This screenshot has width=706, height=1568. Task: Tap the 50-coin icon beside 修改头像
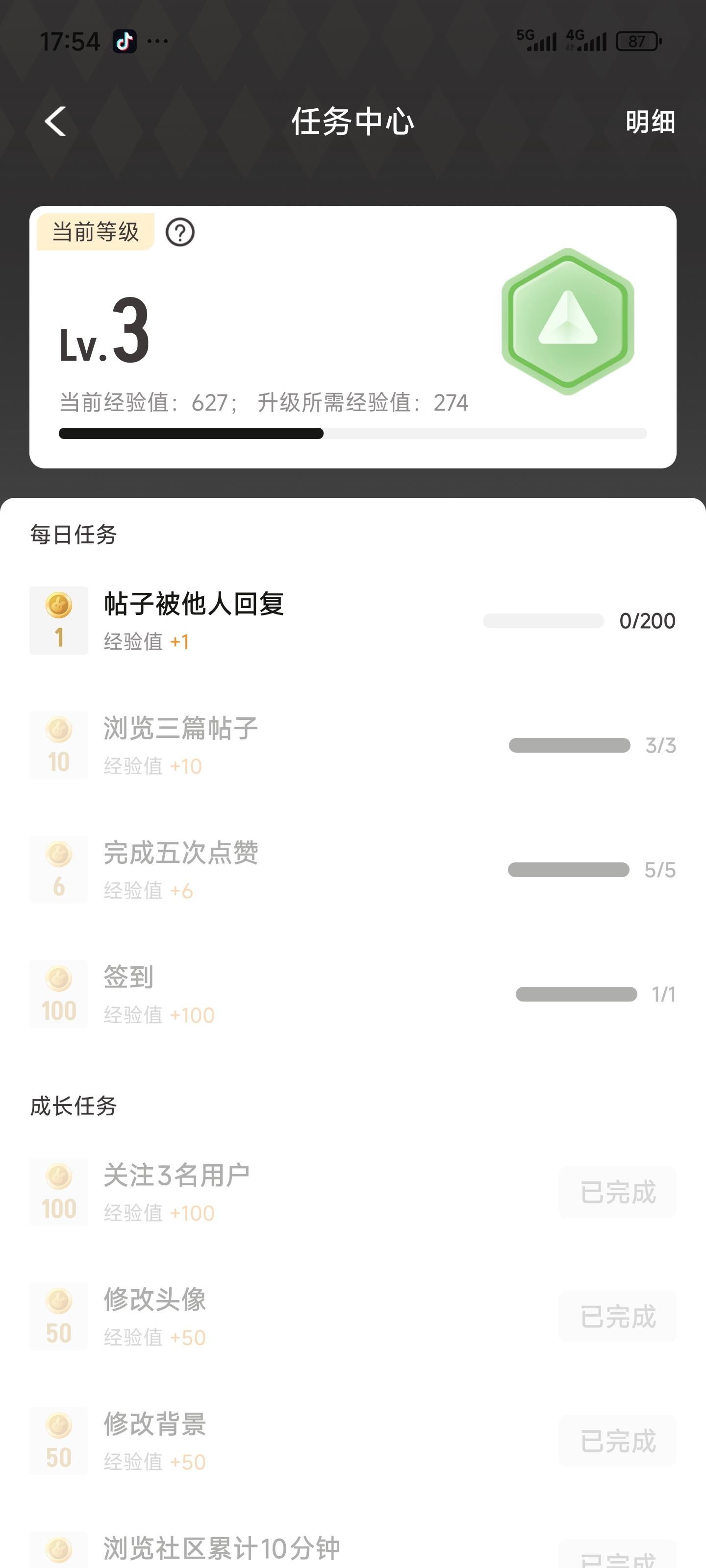pyautogui.click(x=59, y=1317)
